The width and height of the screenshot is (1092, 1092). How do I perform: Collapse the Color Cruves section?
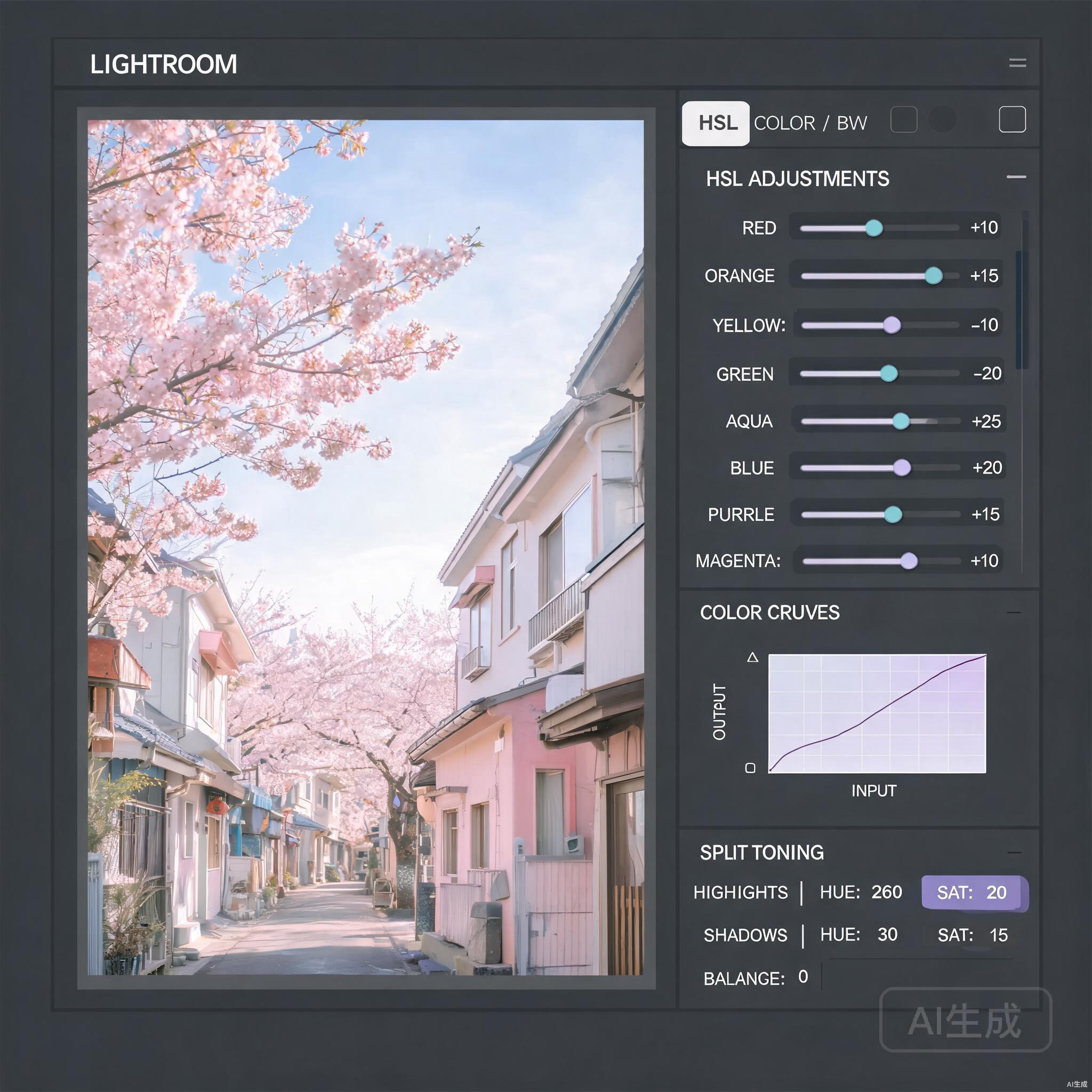(x=1014, y=612)
